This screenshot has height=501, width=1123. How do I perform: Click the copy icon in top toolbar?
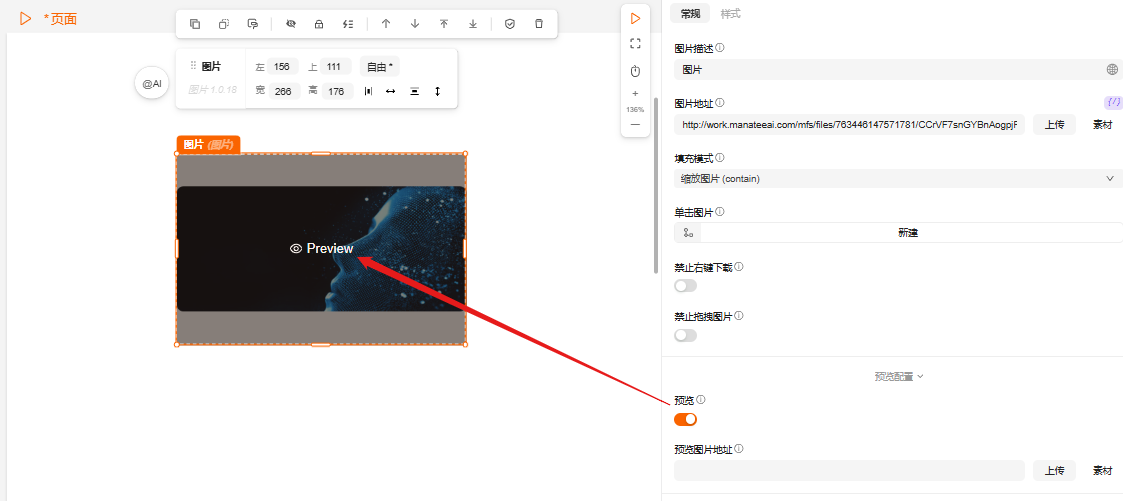(195, 24)
